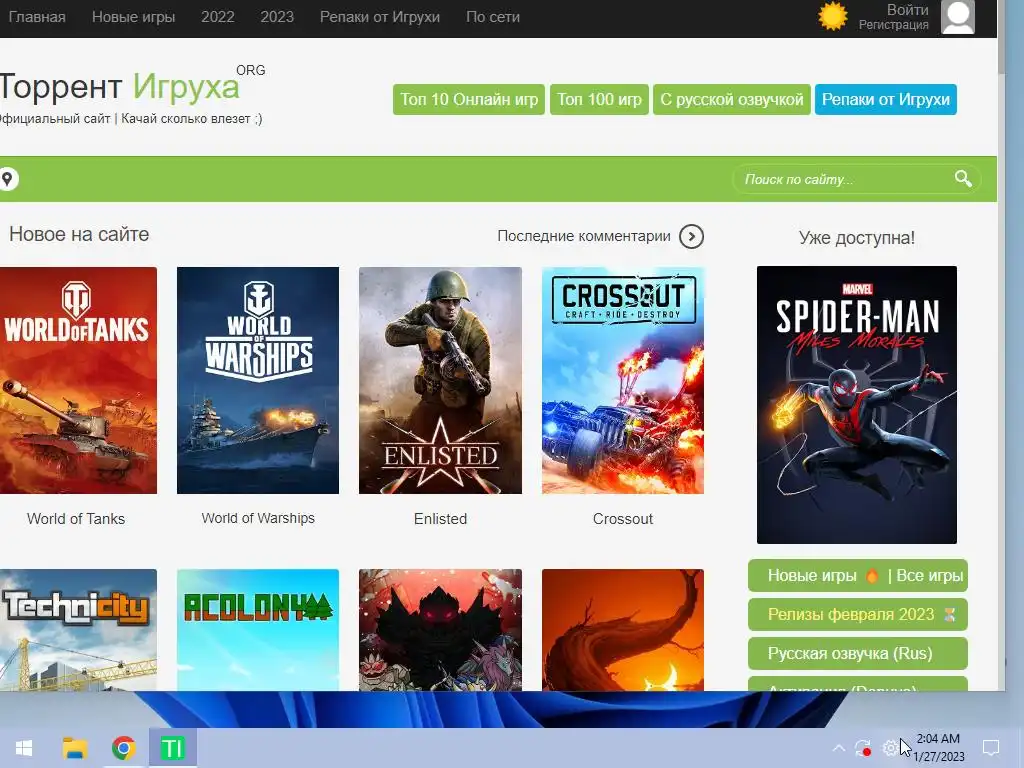Click the Enlisted title text

(x=440, y=519)
